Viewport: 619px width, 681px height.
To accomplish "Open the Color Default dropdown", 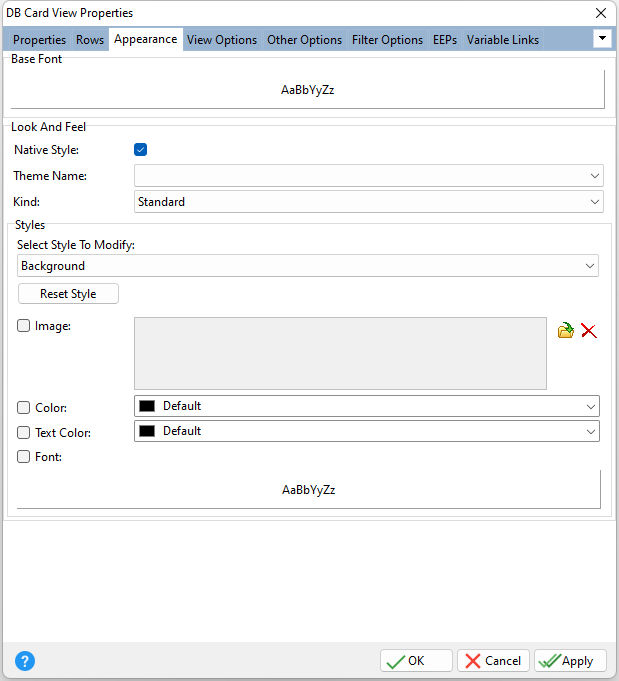I will (x=367, y=406).
